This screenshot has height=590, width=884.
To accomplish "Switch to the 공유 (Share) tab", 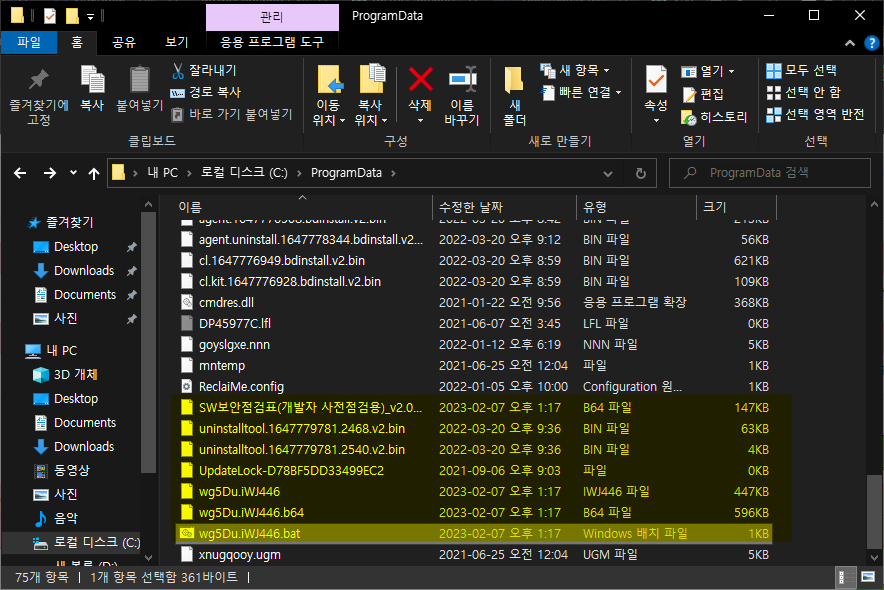I will (123, 42).
